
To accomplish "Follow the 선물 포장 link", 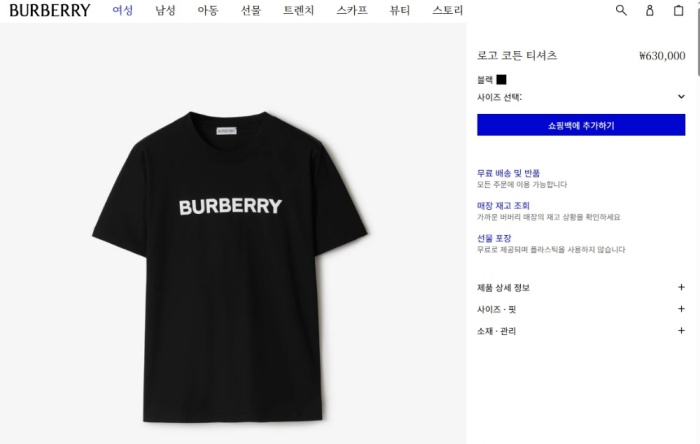I will tap(494, 238).
